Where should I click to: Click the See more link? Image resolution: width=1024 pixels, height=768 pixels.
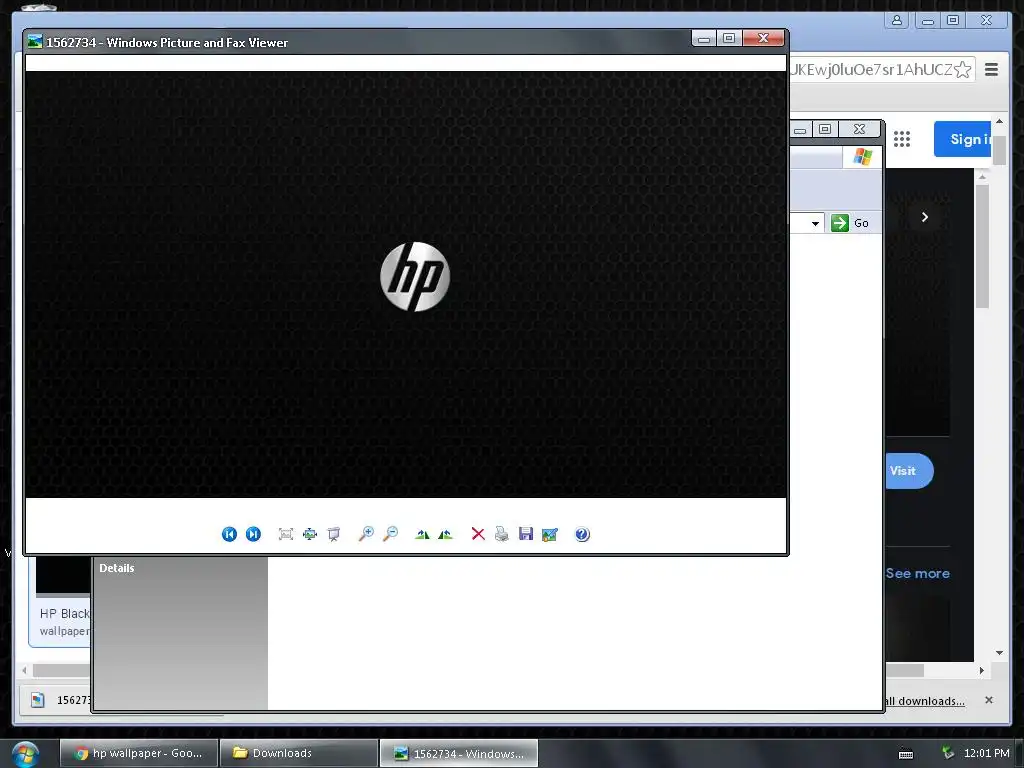coord(918,573)
